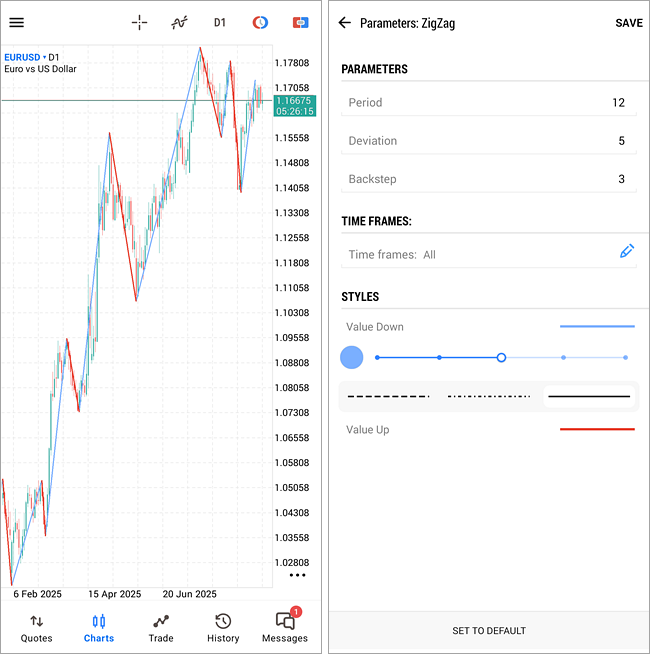Image resolution: width=650 pixels, height=654 pixels.
Task: Select the solid line style
Action: [x=589, y=397]
